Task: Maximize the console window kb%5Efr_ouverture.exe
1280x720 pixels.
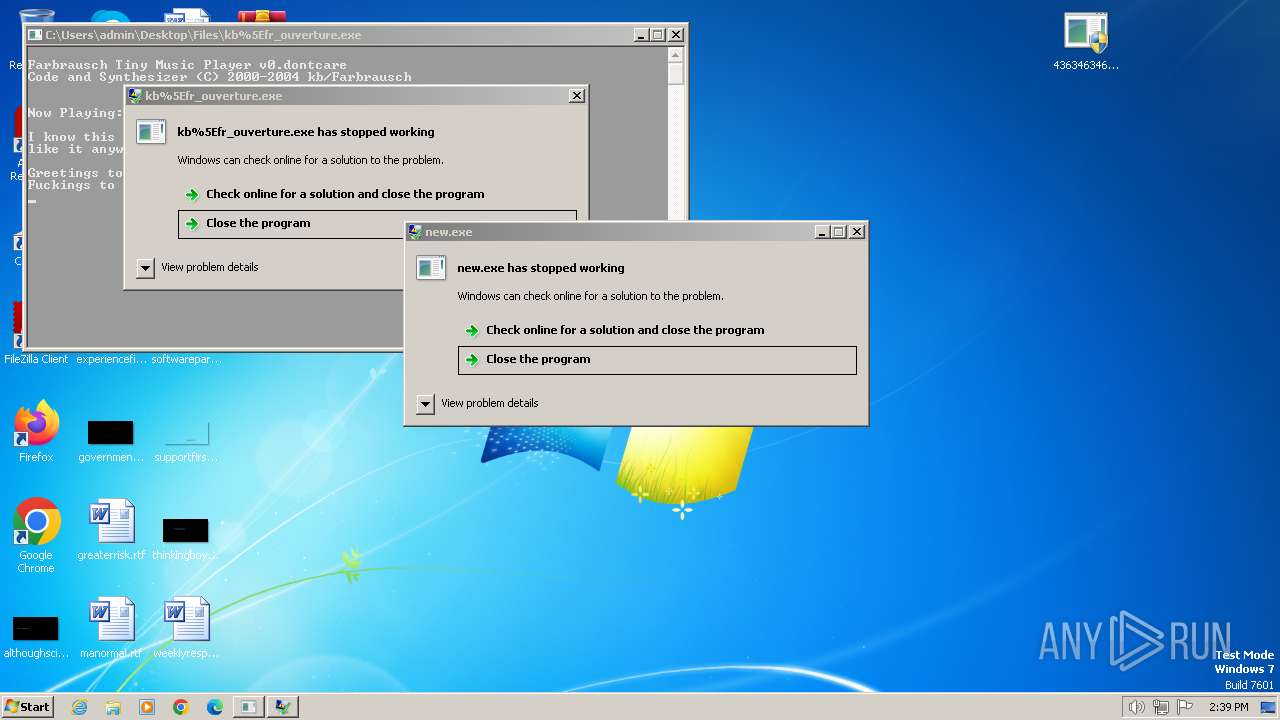Action: (658, 35)
